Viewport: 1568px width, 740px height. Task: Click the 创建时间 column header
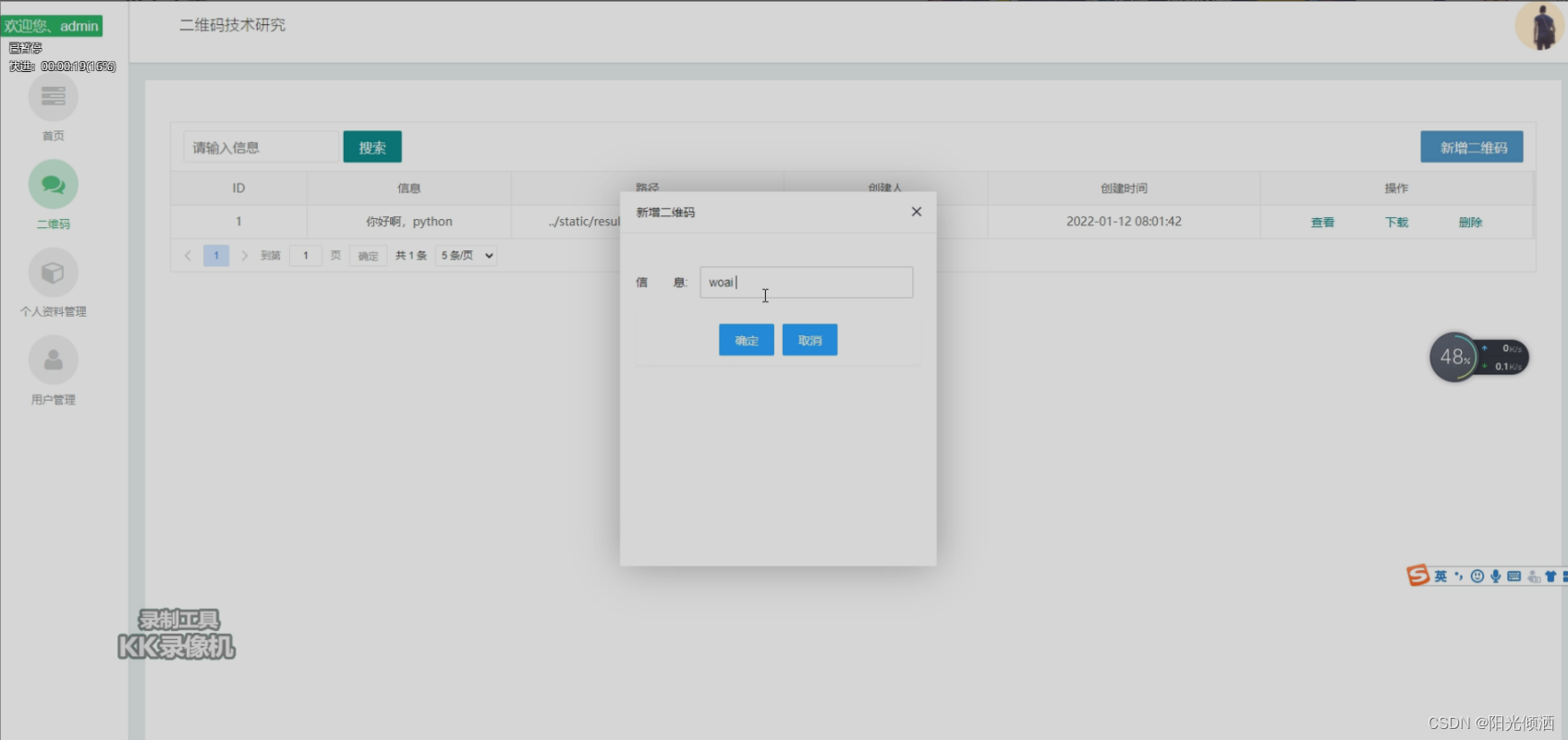[1124, 188]
